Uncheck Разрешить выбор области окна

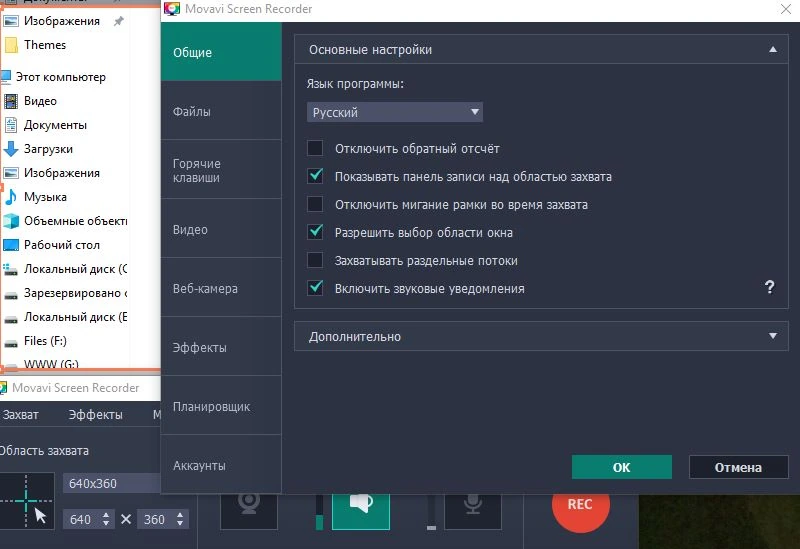click(x=315, y=233)
